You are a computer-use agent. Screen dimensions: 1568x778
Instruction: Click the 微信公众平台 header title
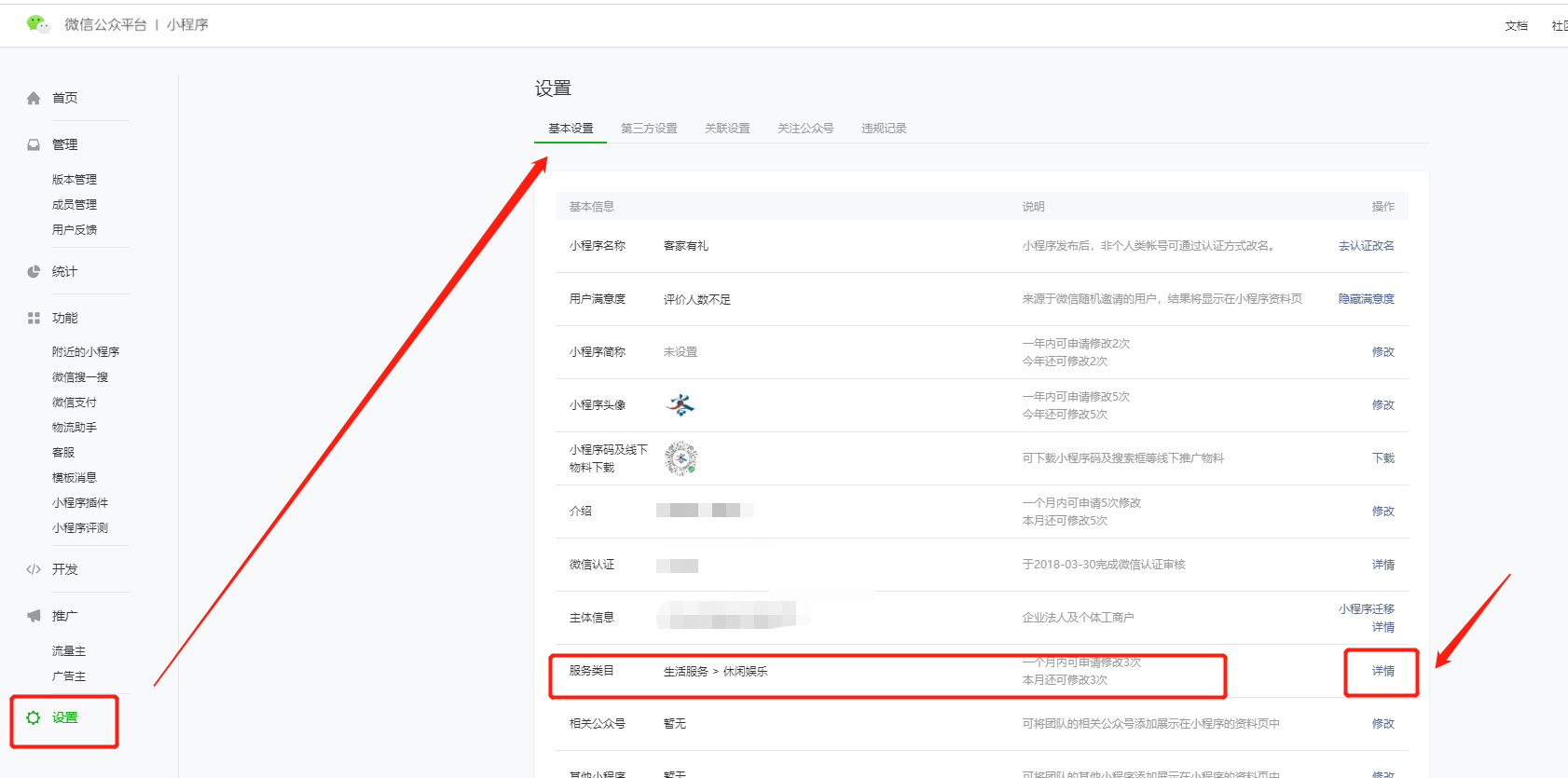[x=105, y=24]
